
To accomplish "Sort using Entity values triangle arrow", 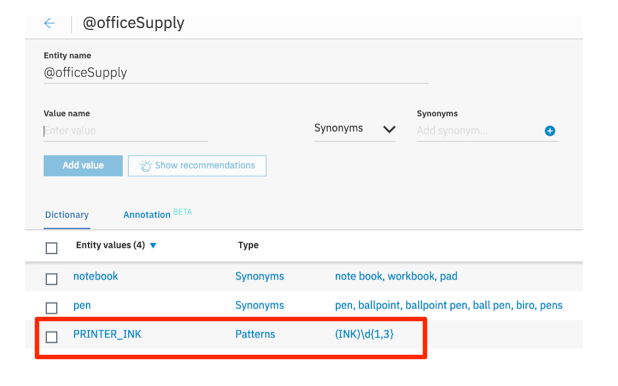I will click(x=153, y=246).
